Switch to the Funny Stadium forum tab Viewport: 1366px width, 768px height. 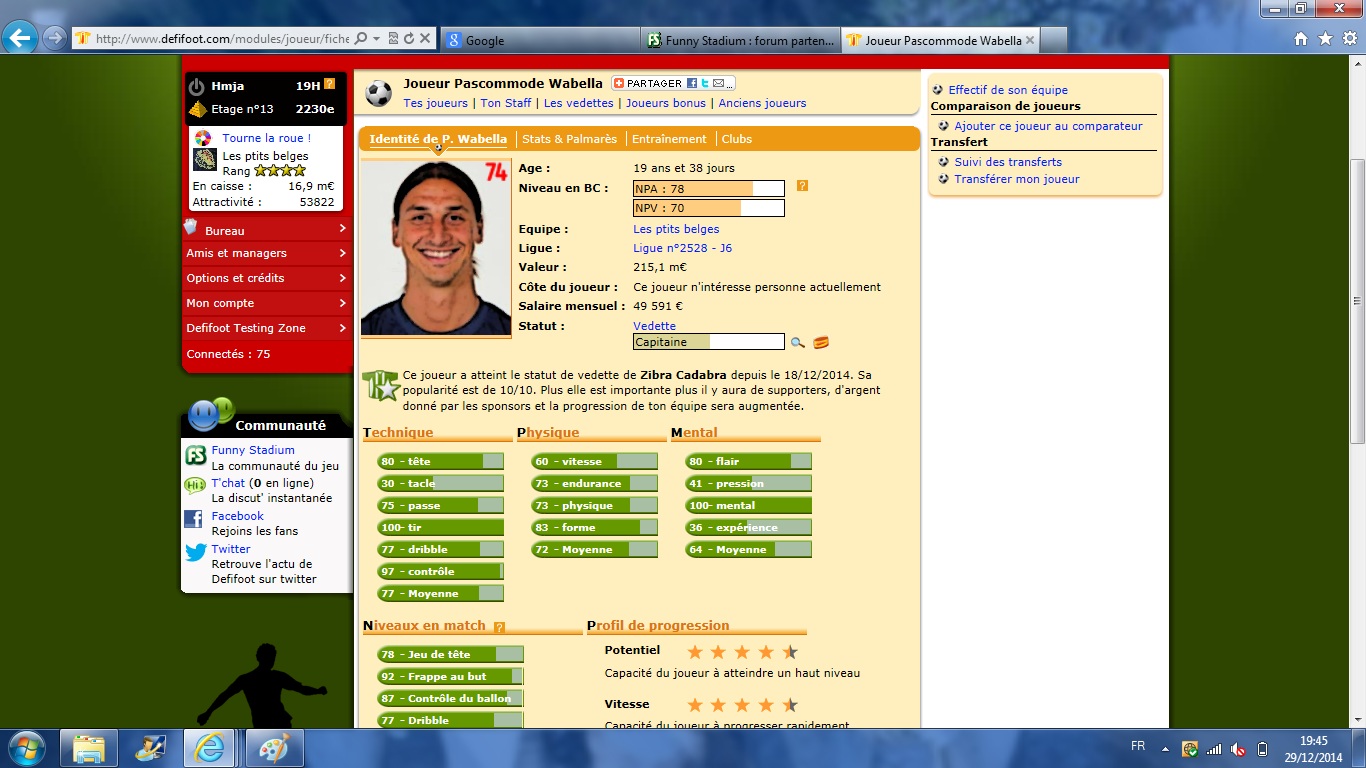(x=741, y=40)
